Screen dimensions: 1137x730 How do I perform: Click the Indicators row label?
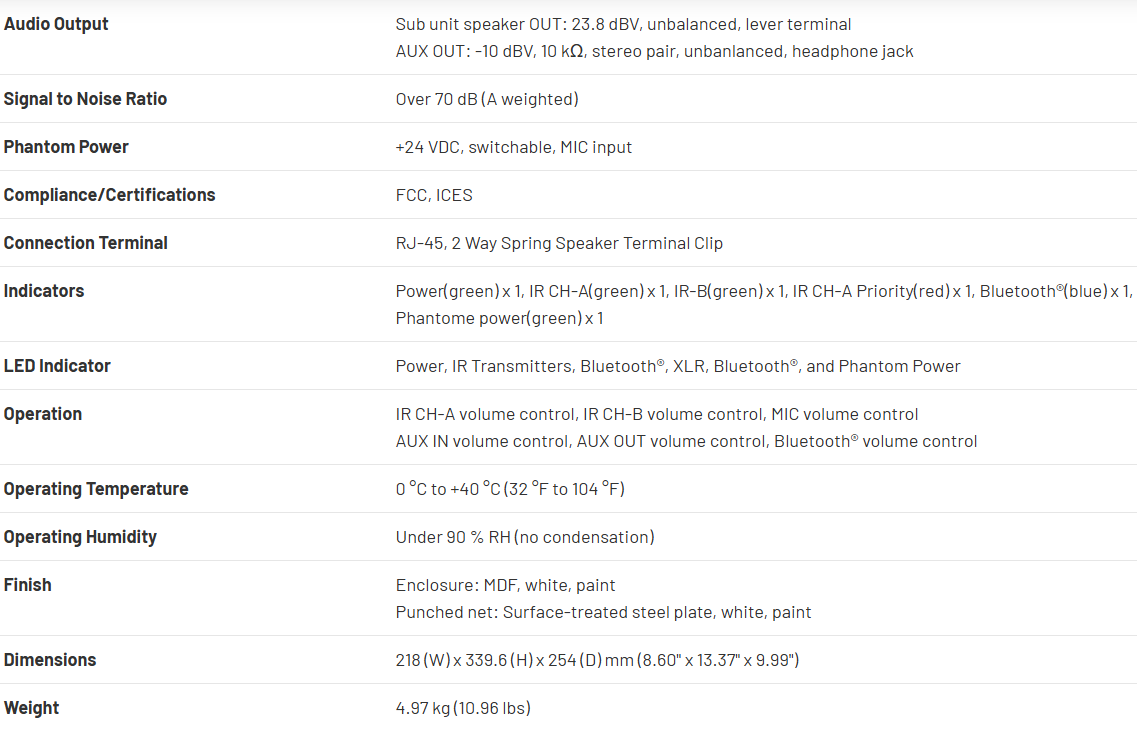(x=44, y=291)
